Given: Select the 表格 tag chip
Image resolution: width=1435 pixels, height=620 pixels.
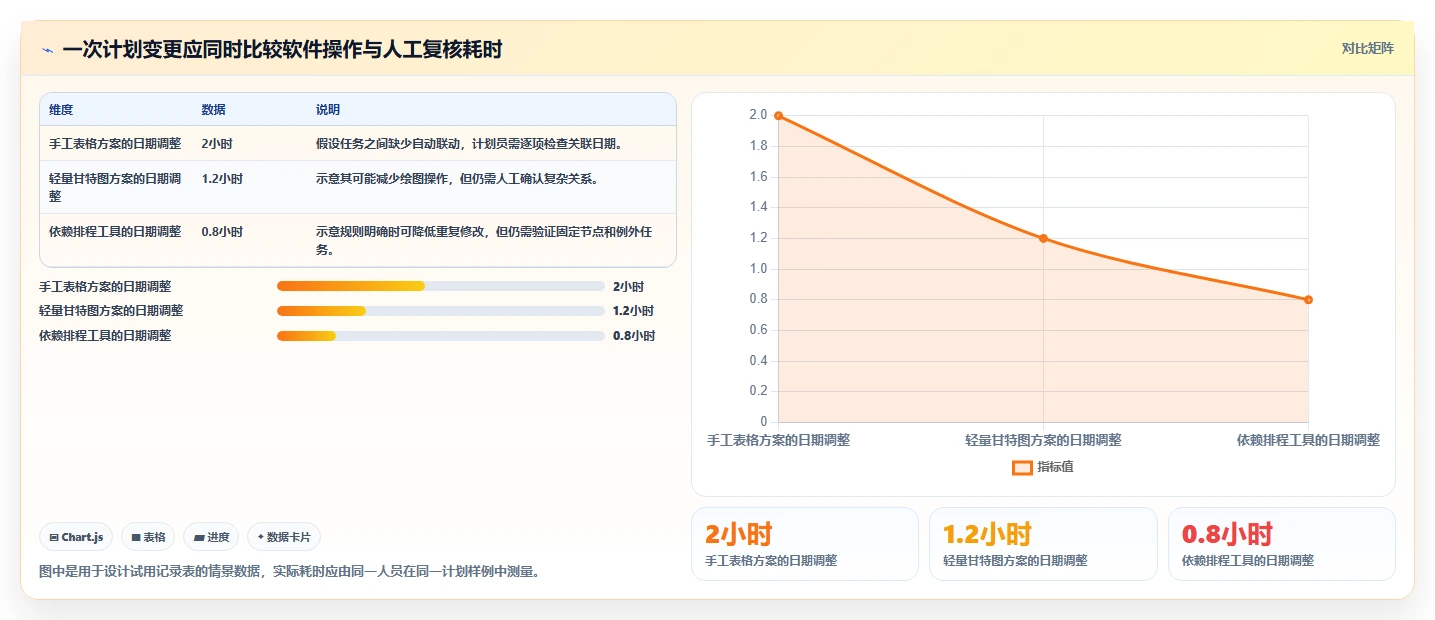Looking at the screenshot, I should click(x=148, y=537).
